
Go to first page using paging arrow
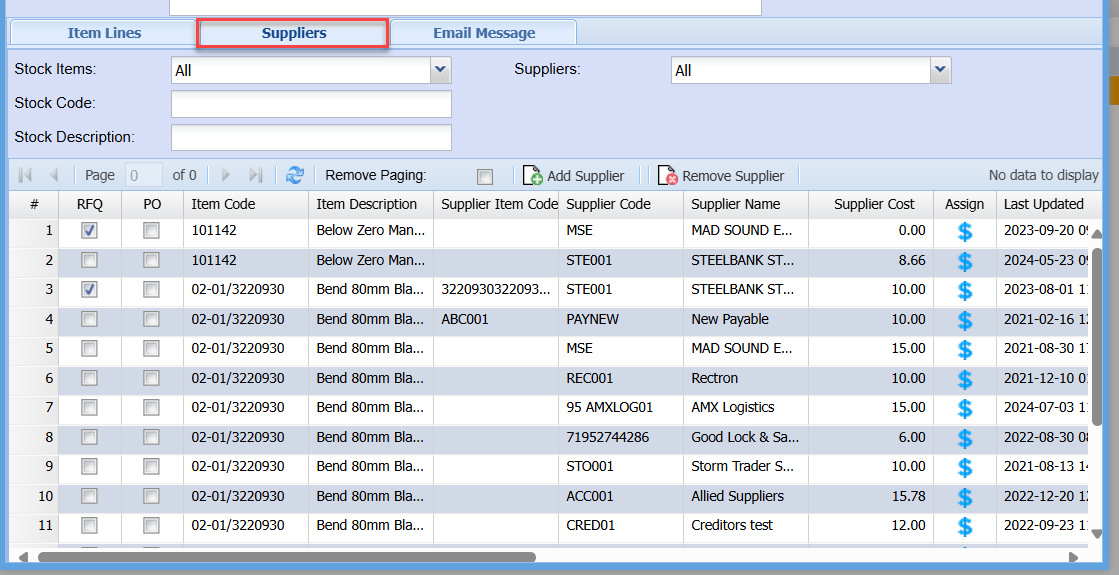tap(26, 175)
